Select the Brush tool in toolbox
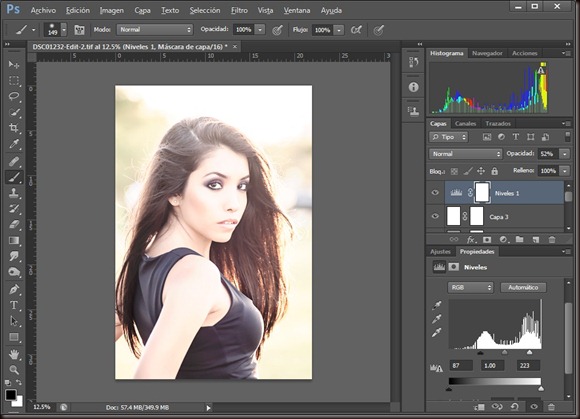Image resolution: width=580 pixels, height=419 pixels. (14, 177)
